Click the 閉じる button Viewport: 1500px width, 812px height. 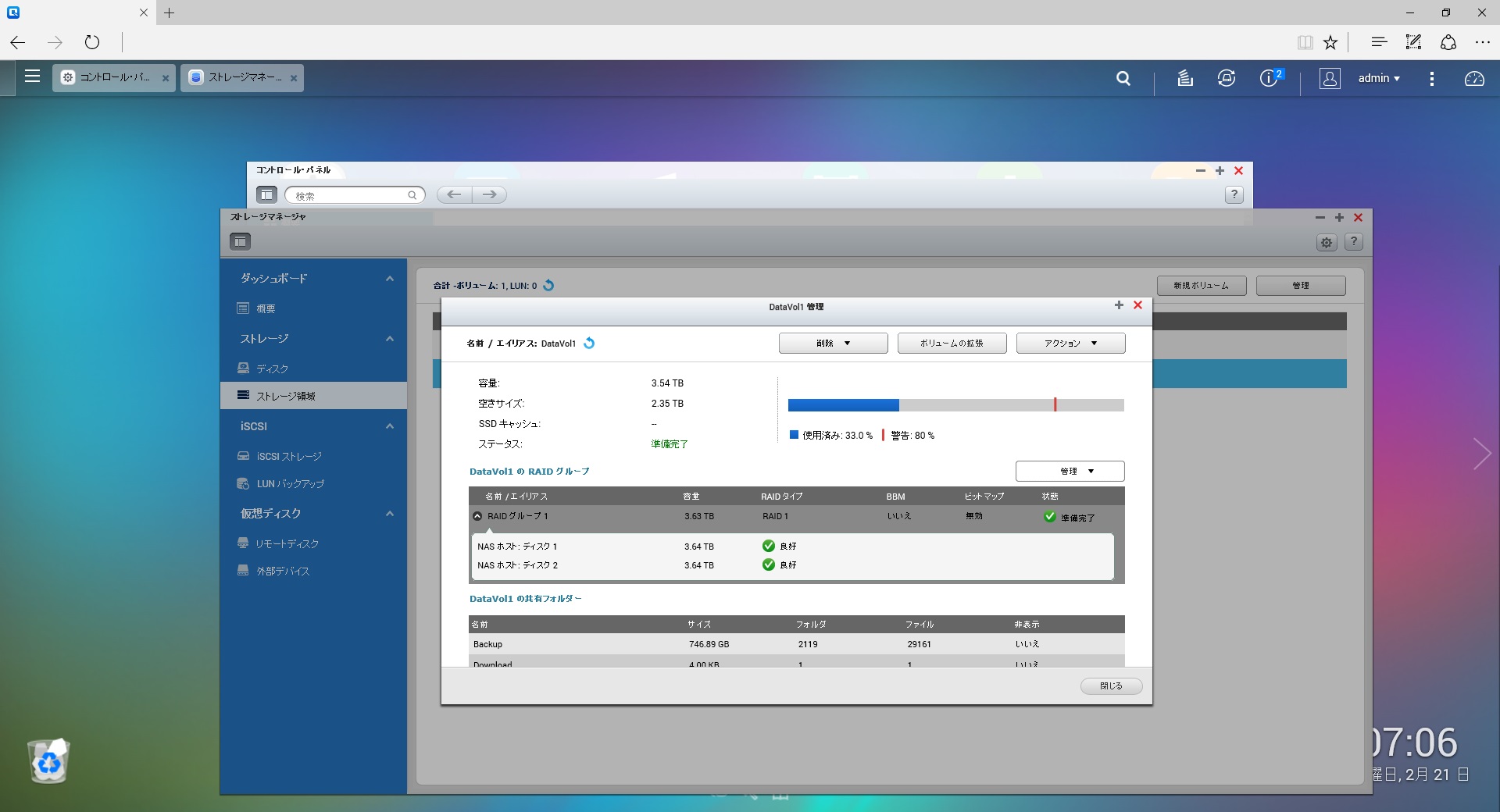(x=1111, y=686)
